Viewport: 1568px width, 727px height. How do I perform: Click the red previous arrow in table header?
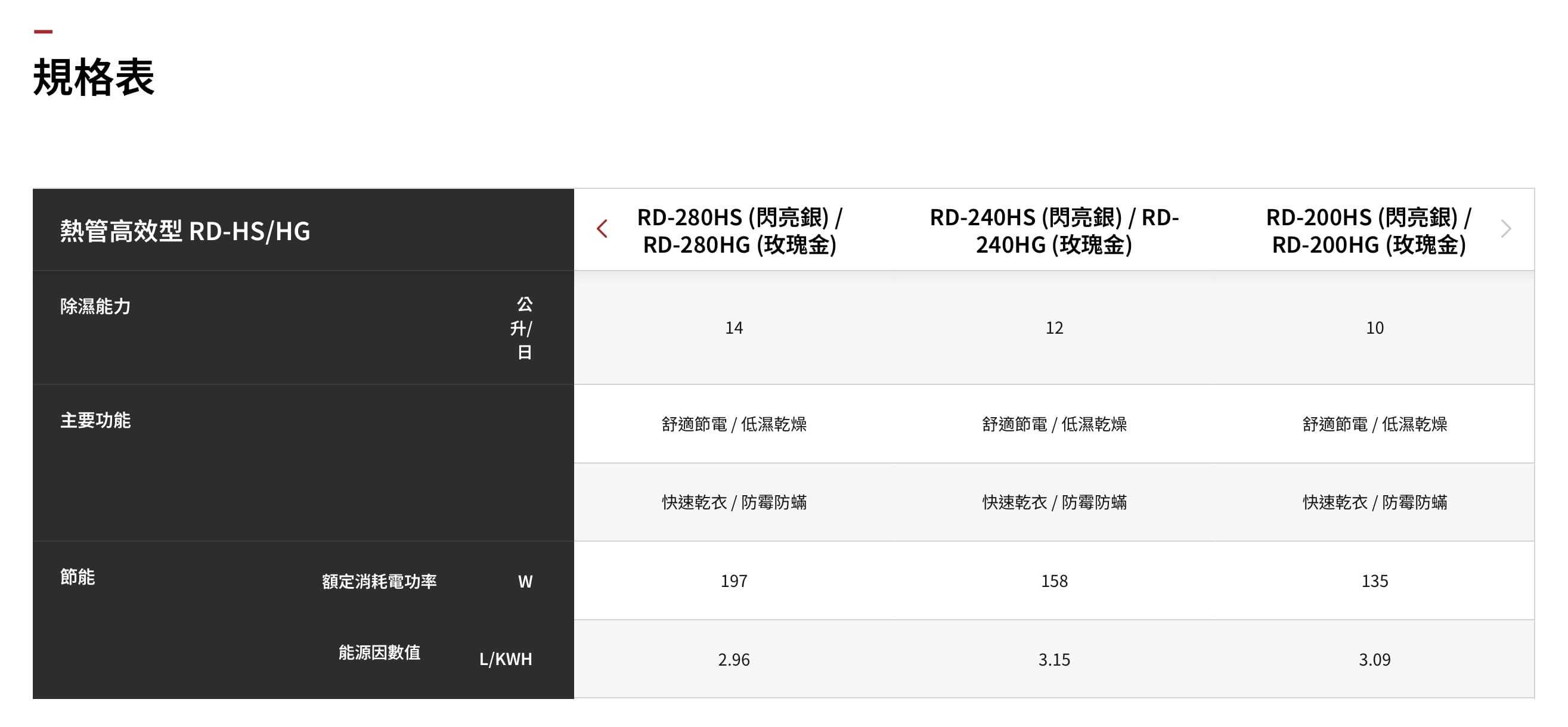(602, 229)
